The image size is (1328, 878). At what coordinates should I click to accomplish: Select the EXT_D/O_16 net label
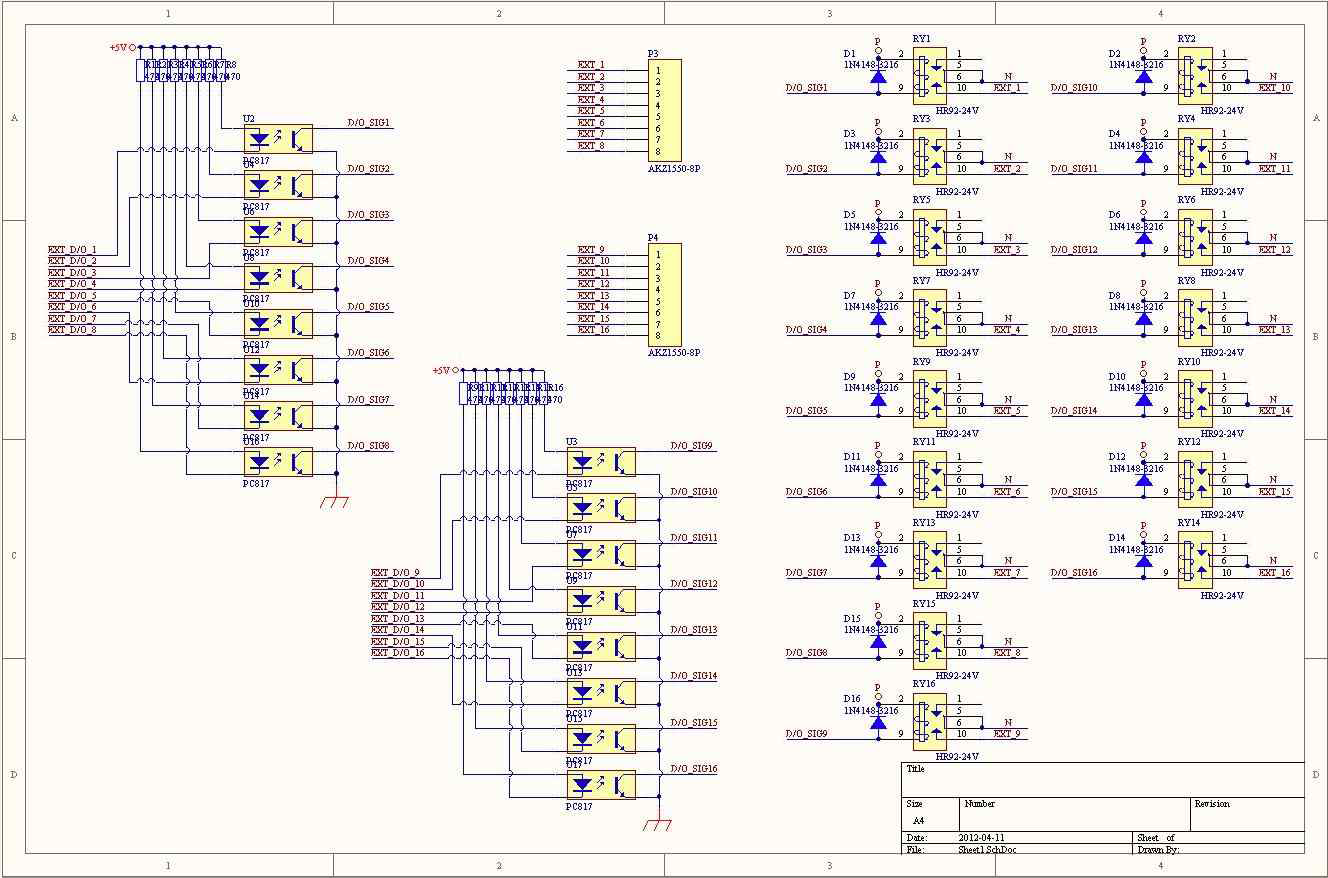(398, 653)
